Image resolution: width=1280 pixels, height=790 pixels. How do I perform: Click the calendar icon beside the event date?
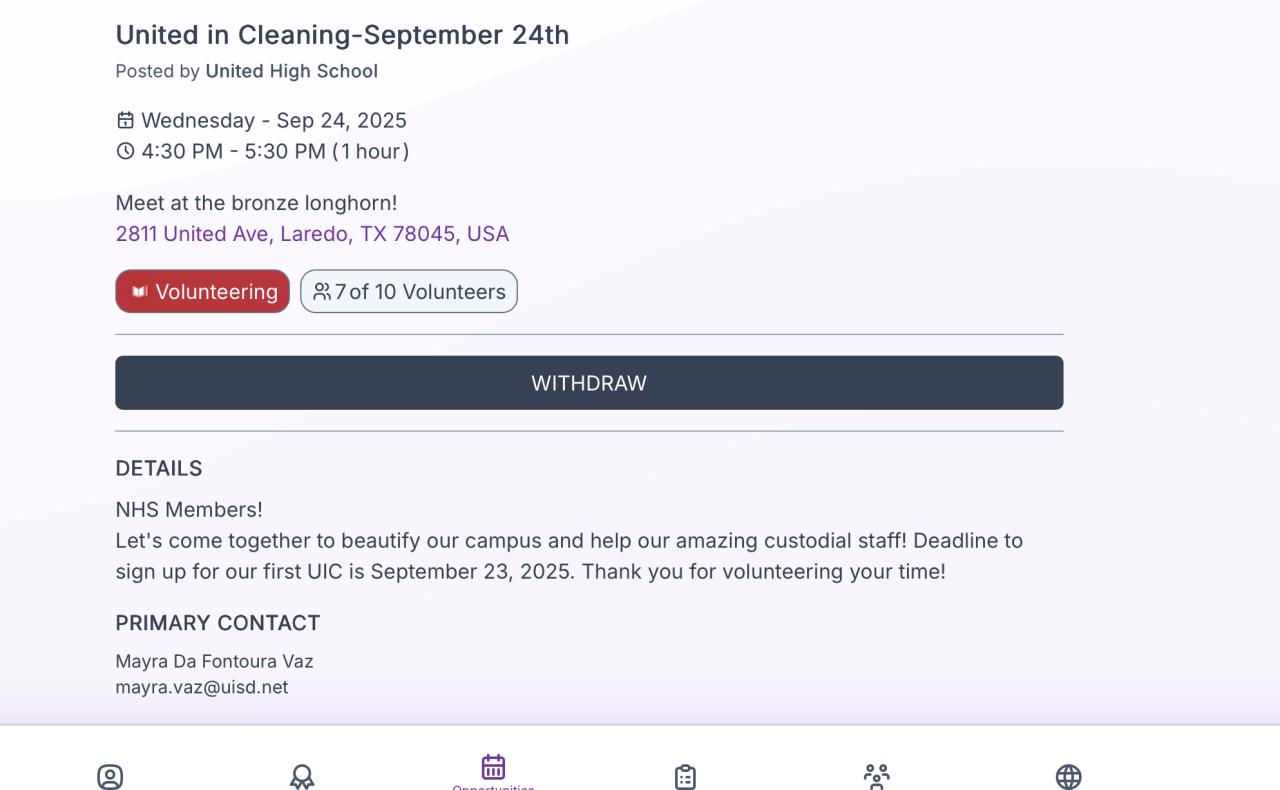pos(125,121)
